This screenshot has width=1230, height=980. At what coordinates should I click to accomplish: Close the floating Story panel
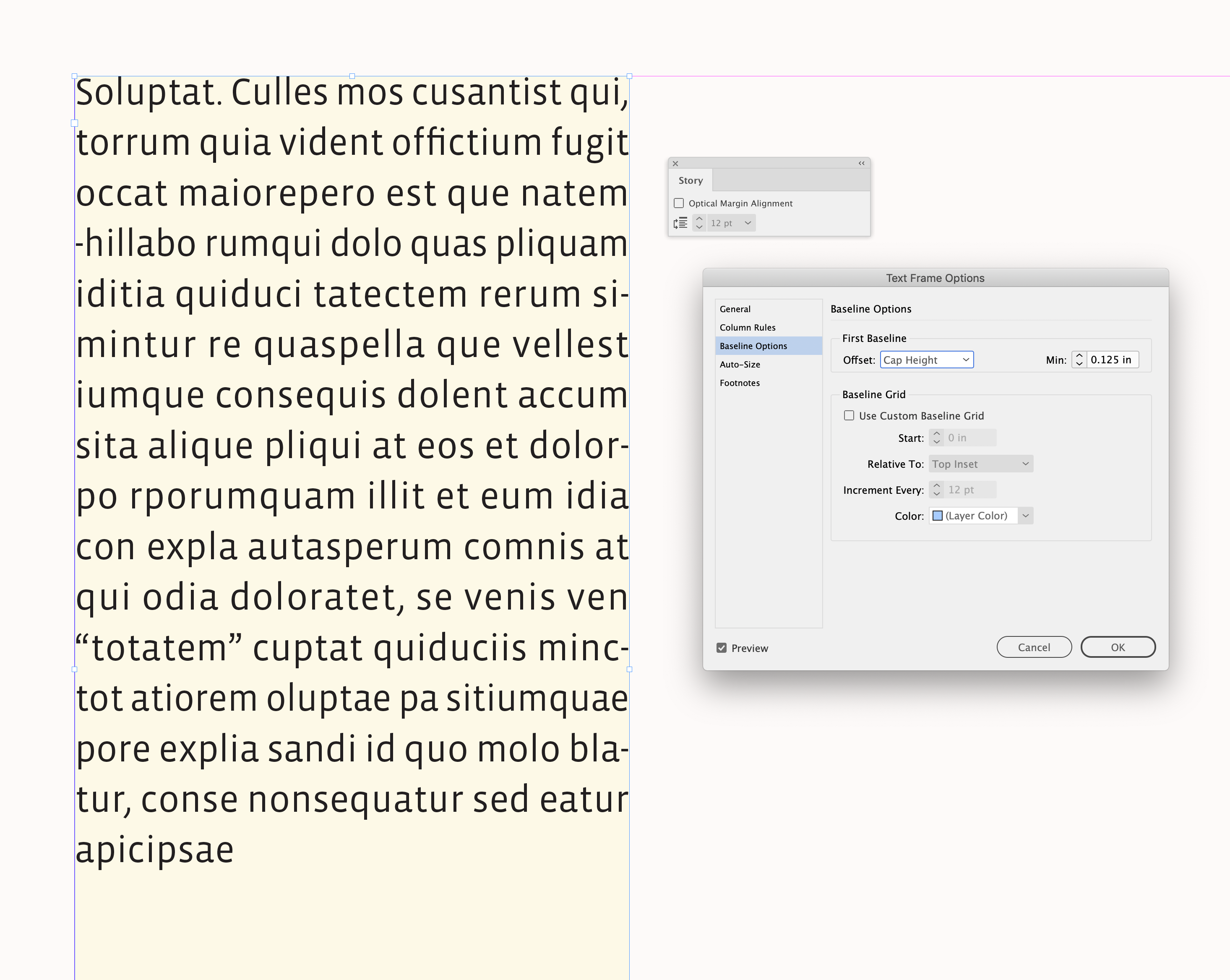(676, 164)
